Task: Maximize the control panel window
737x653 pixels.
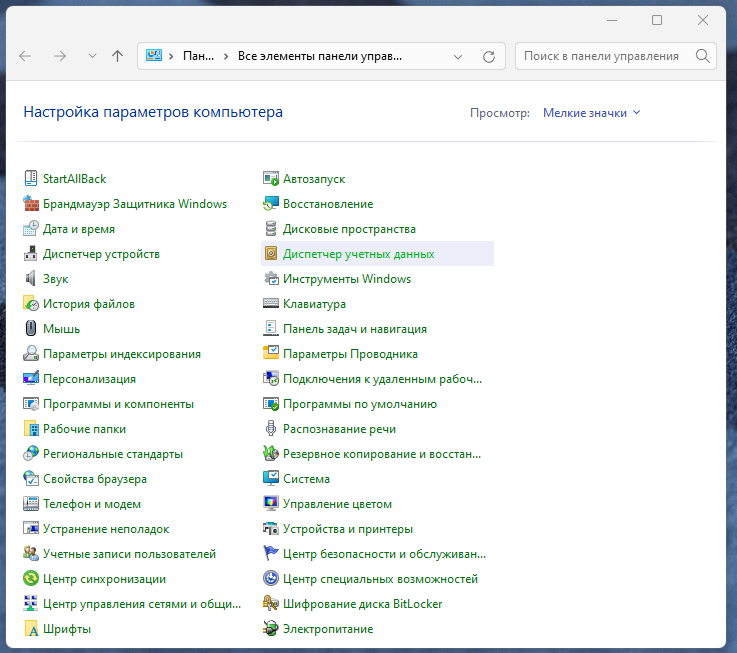Action: [x=657, y=20]
